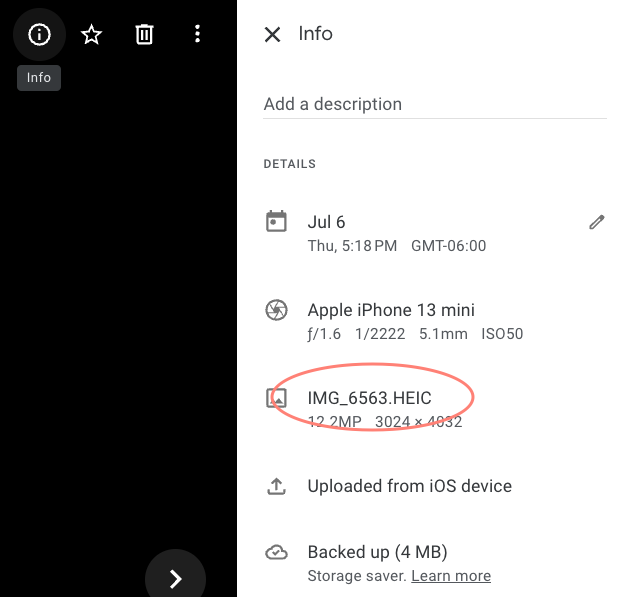Screen dimensions: 631x597
Task: Select the IMG_6563.HEIC file name
Action: (x=369, y=398)
